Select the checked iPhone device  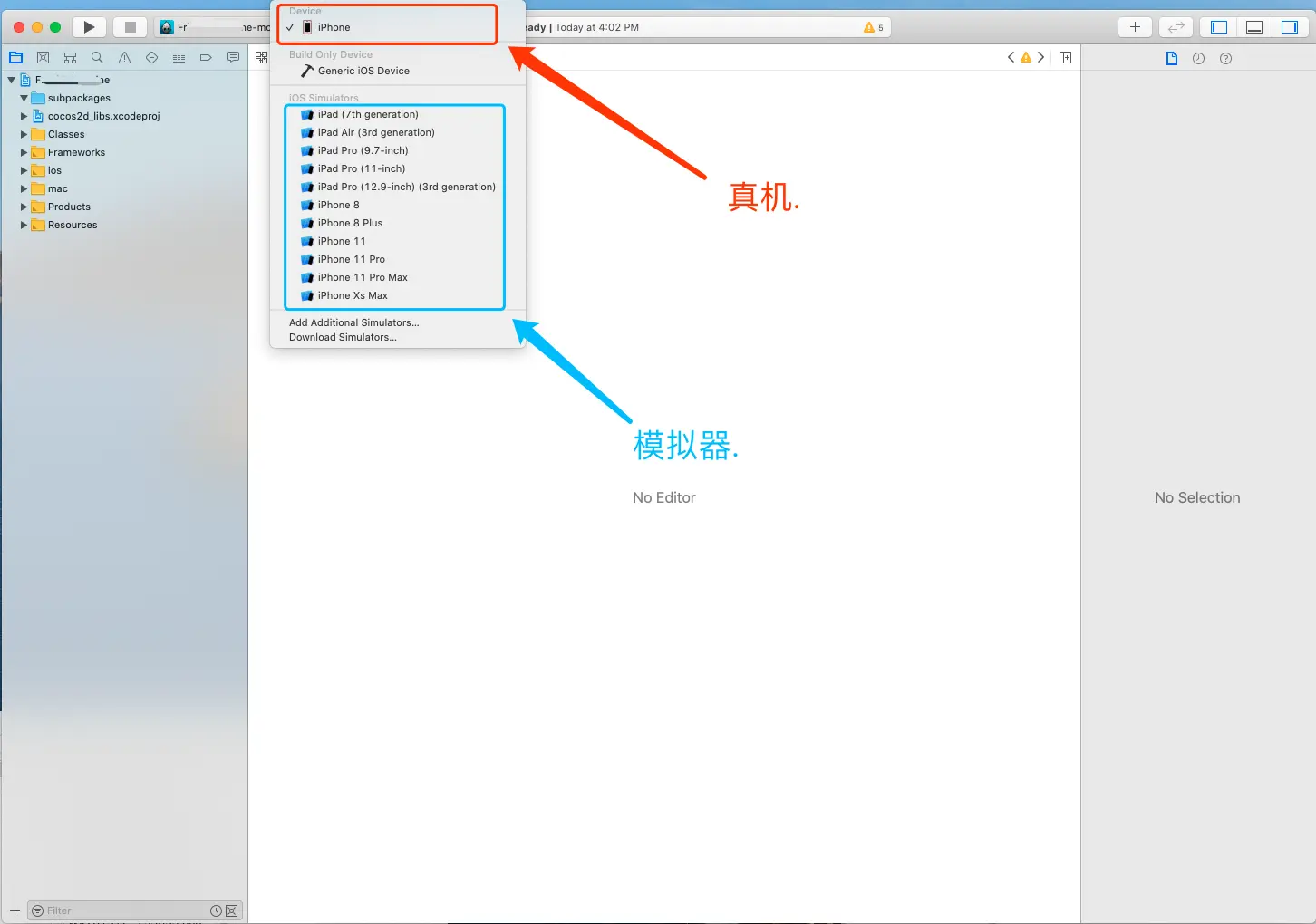pyautogui.click(x=398, y=27)
